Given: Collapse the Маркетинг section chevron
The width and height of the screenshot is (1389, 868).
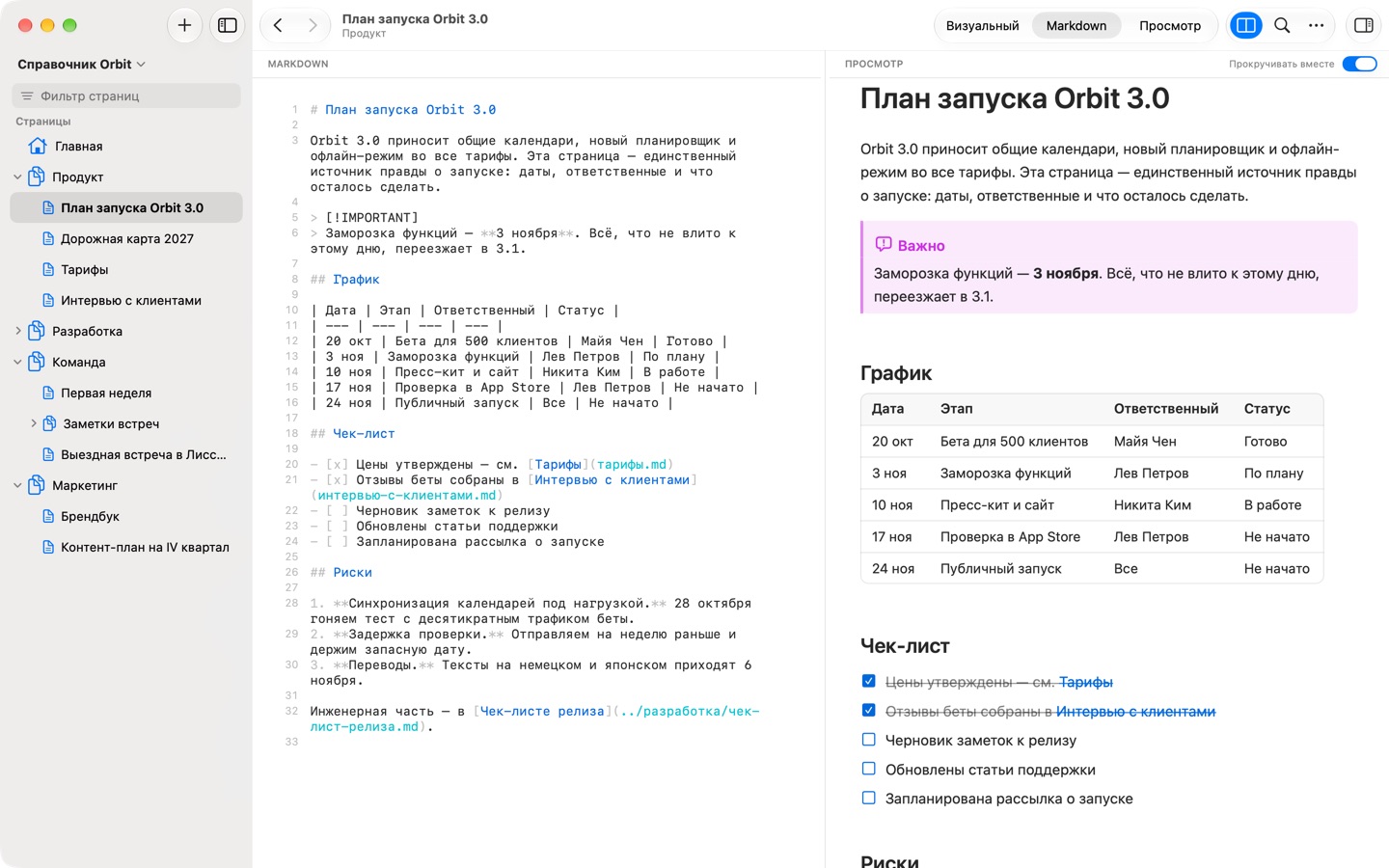Looking at the screenshot, I should 17,486.
